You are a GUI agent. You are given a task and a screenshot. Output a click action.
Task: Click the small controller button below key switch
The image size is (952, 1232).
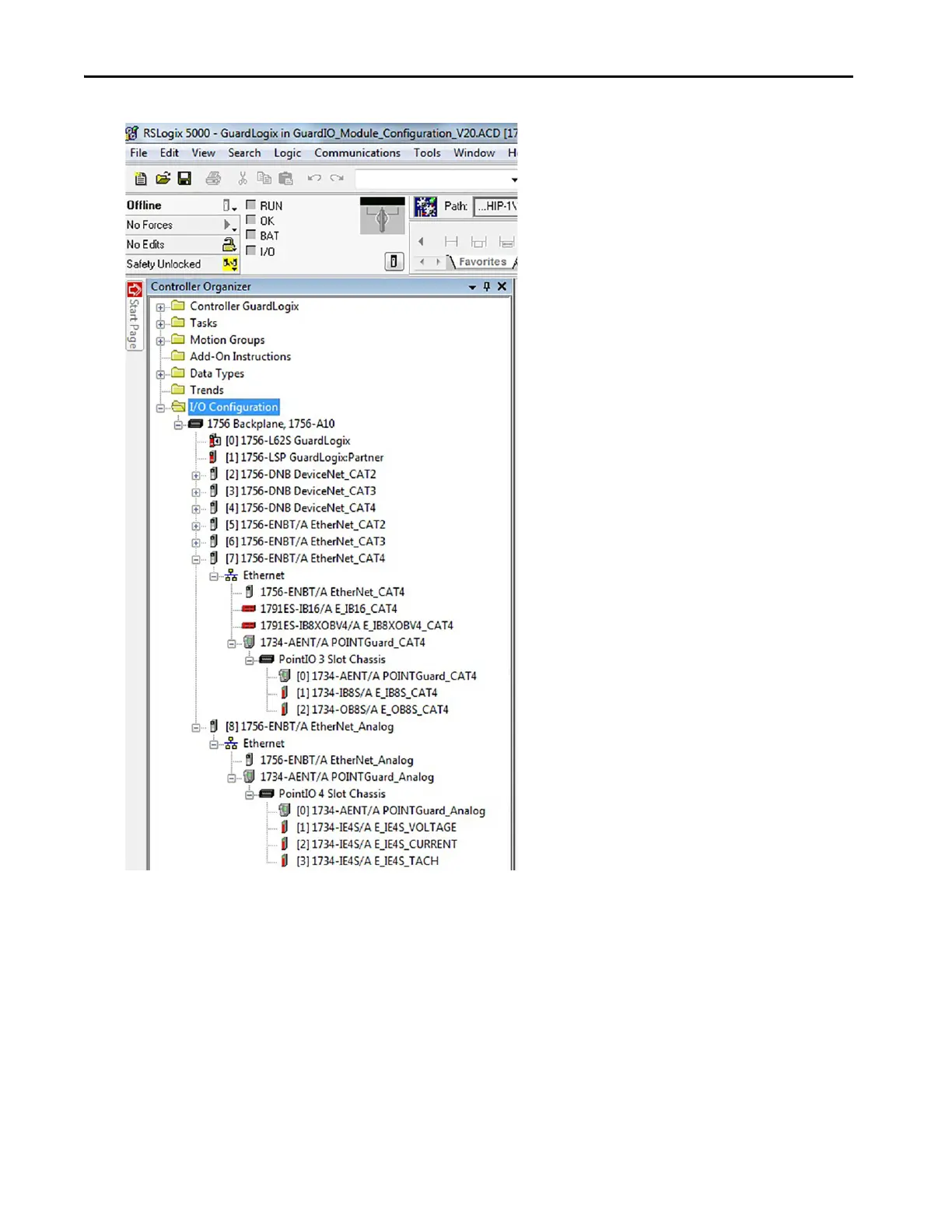tap(394, 261)
